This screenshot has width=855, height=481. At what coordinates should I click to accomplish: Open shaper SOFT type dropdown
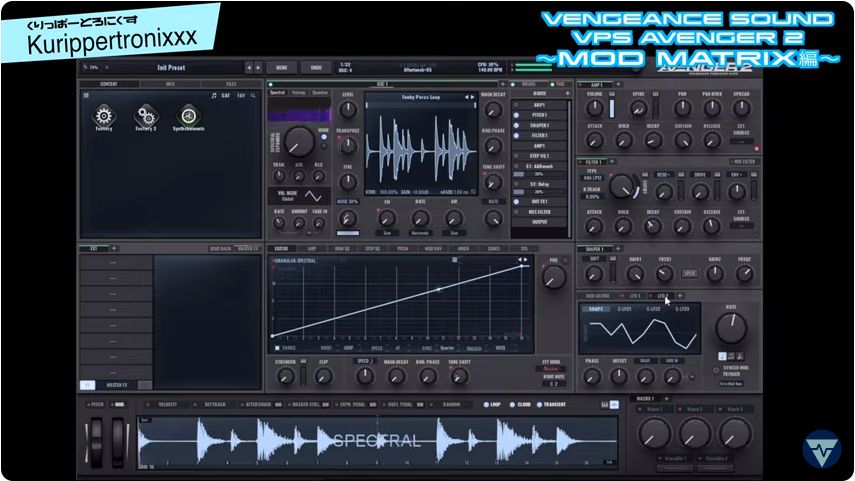[x=594, y=258]
